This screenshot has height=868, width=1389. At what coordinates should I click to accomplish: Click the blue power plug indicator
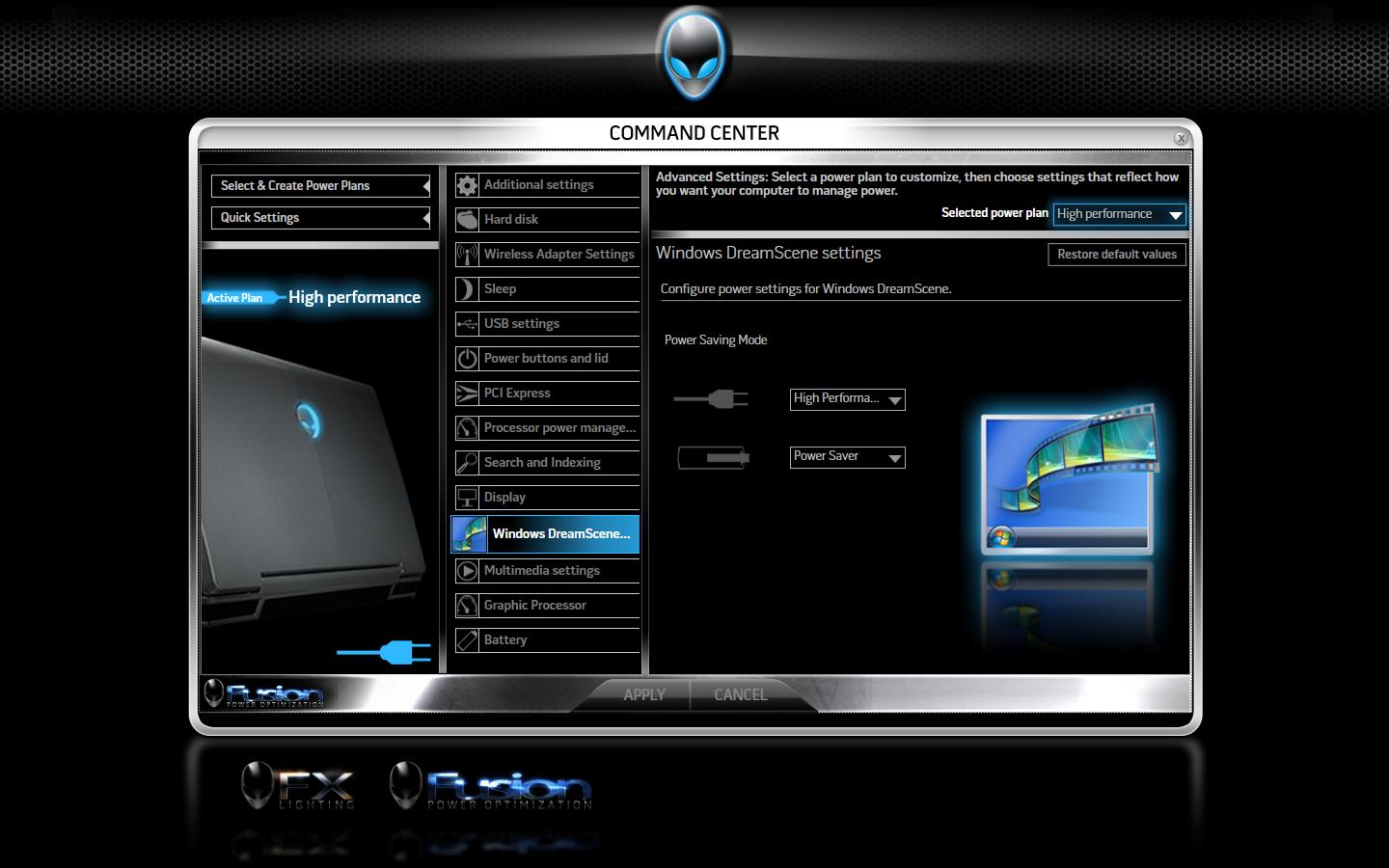pyautogui.click(x=384, y=653)
